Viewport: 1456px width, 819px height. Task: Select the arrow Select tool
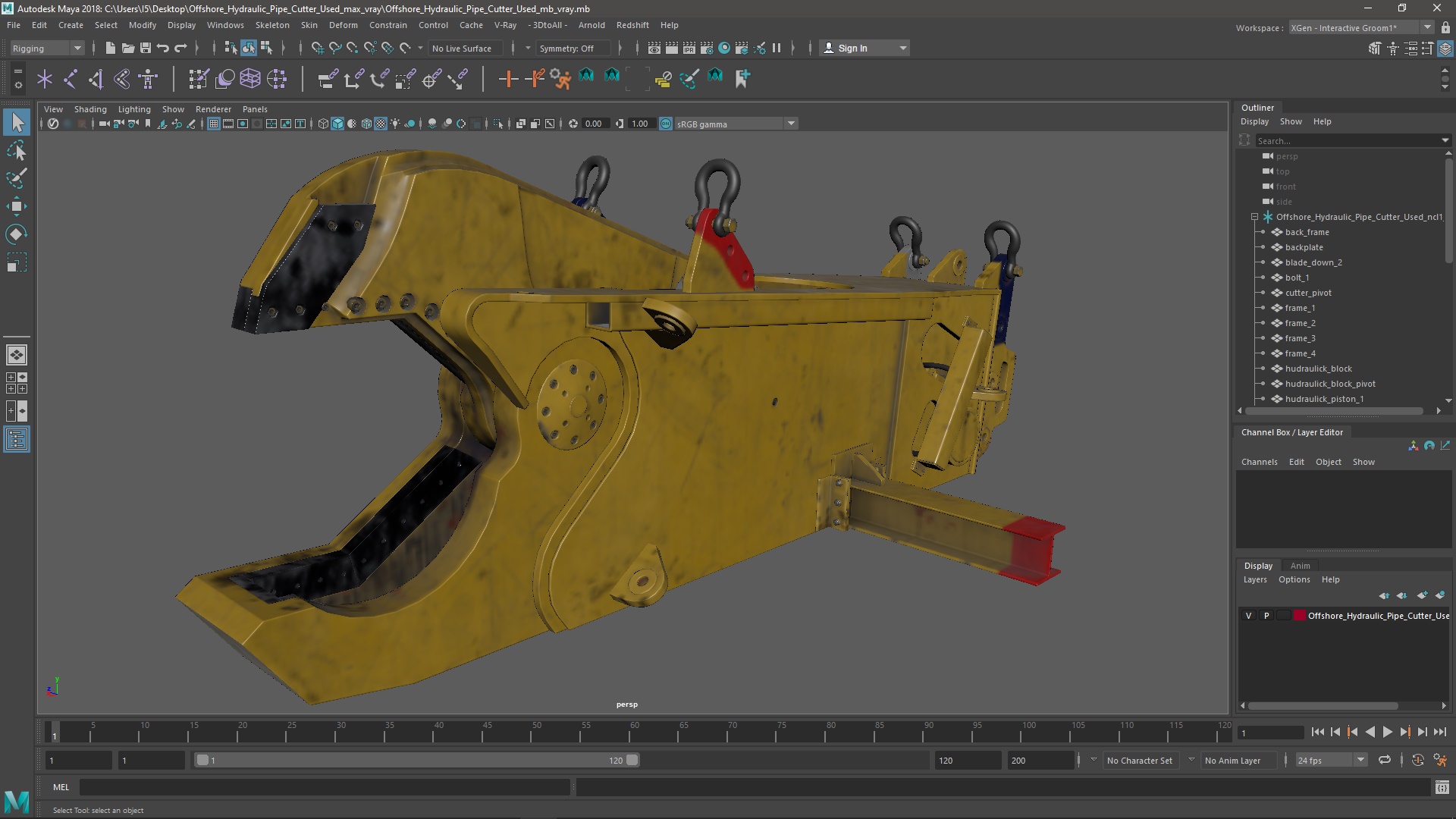(17, 122)
